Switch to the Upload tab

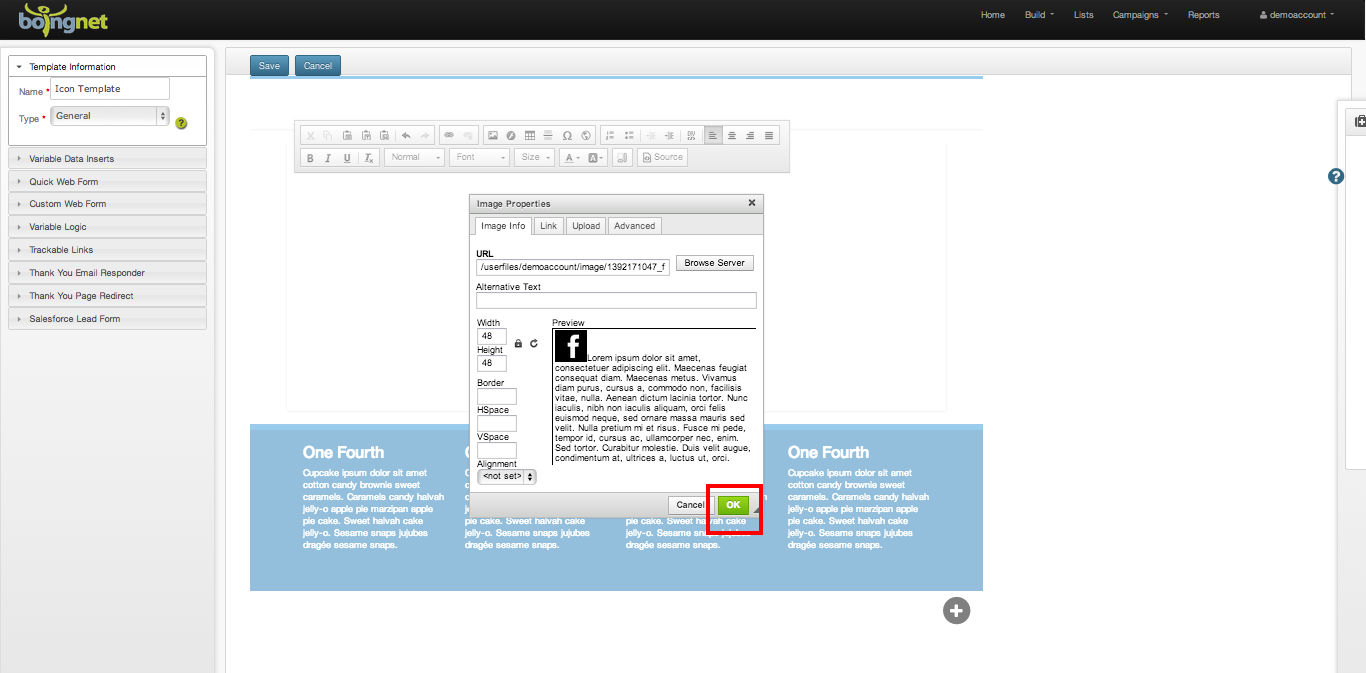pos(586,226)
